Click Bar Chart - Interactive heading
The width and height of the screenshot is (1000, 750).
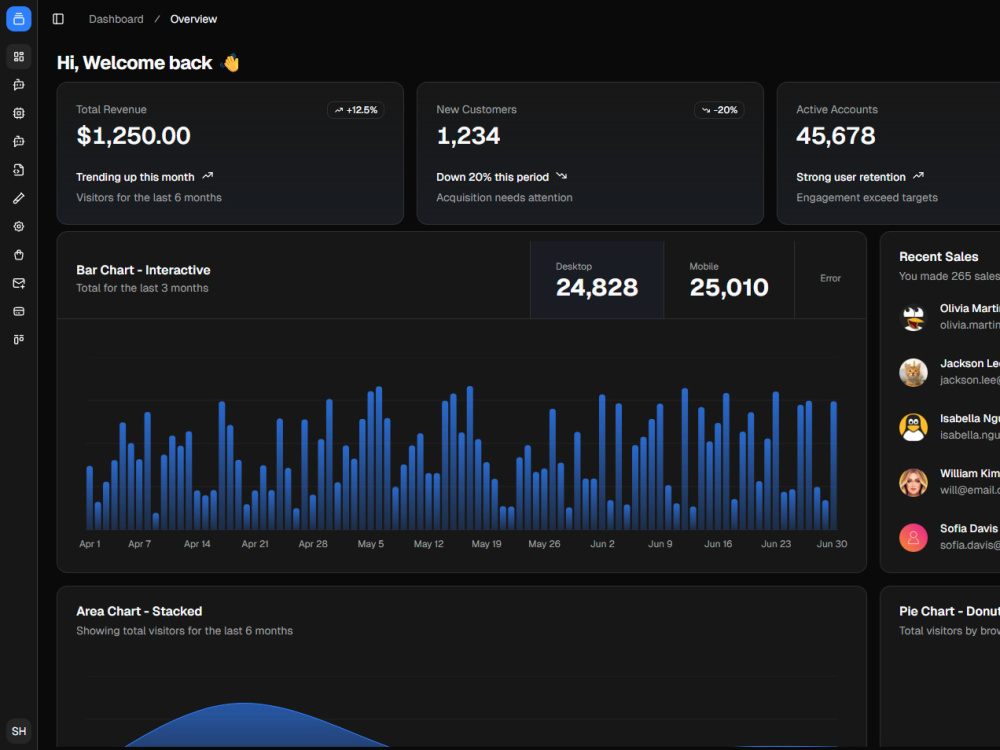(143, 270)
